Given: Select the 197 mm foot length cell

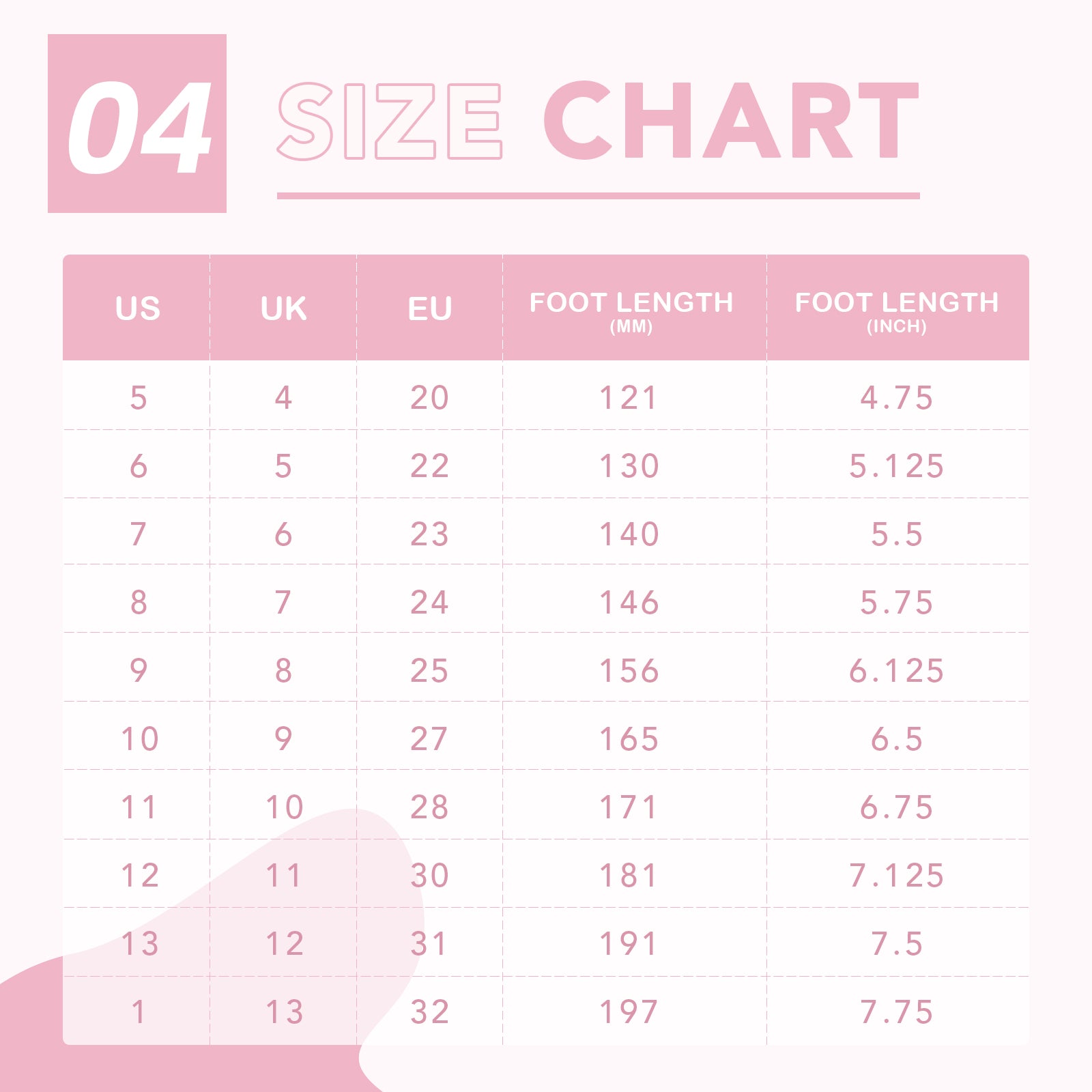Looking at the screenshot, I should coord(629,1011).
